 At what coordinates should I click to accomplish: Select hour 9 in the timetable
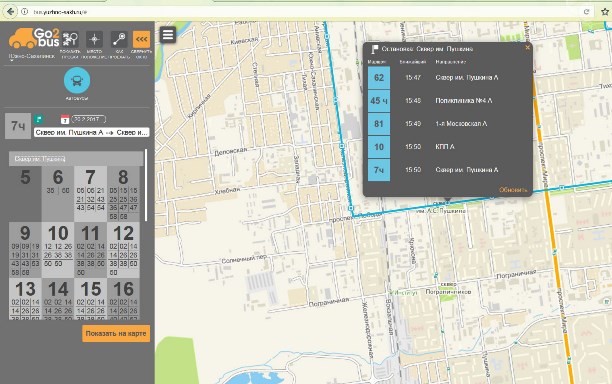click(x=25, y=250)
